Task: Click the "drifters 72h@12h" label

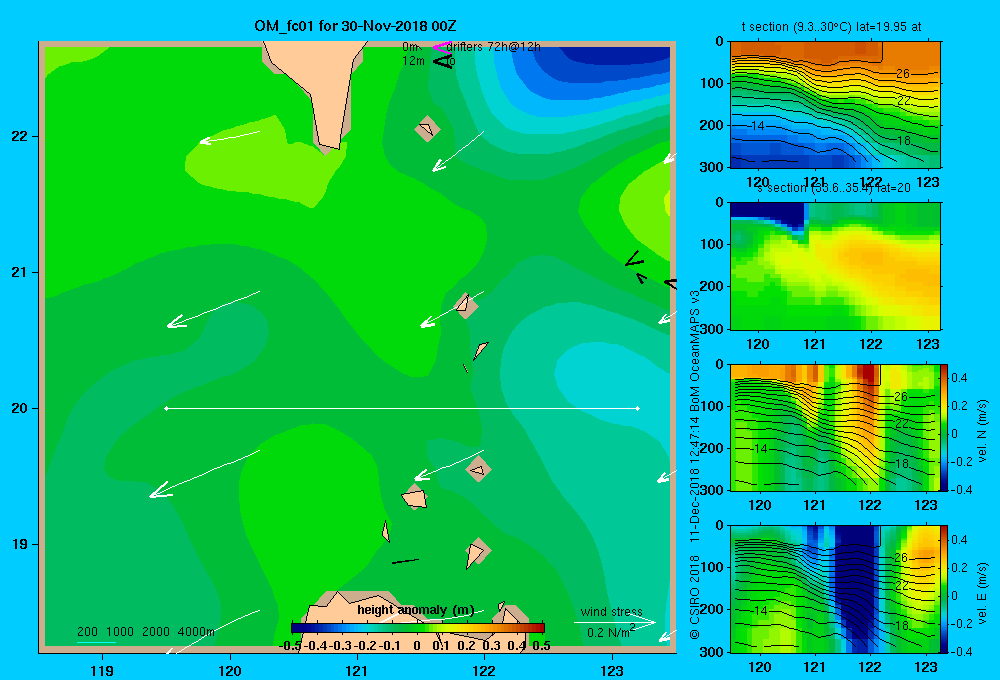Action: click(493, 47)
